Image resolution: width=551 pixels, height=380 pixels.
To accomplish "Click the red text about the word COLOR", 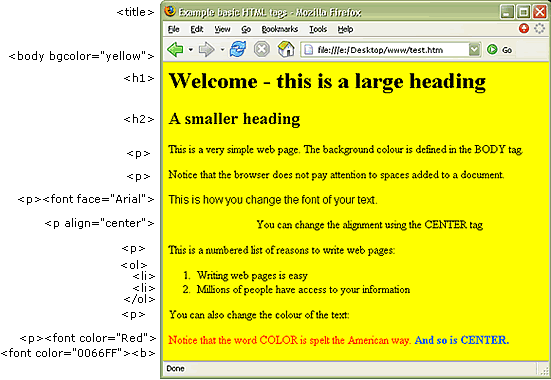I will (x=290, y=340).
